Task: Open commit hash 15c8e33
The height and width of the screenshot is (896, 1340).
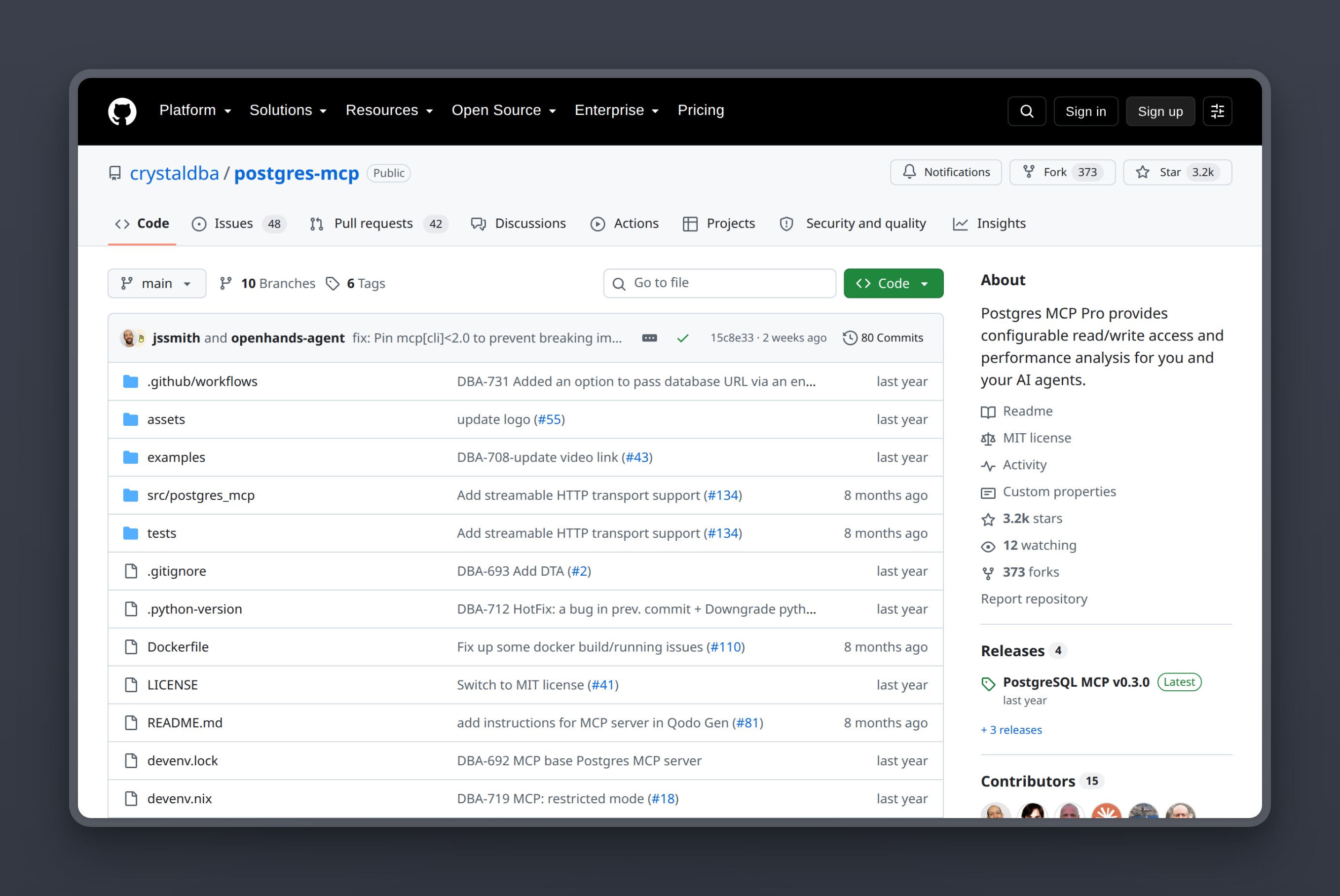Action: [732, 337]
